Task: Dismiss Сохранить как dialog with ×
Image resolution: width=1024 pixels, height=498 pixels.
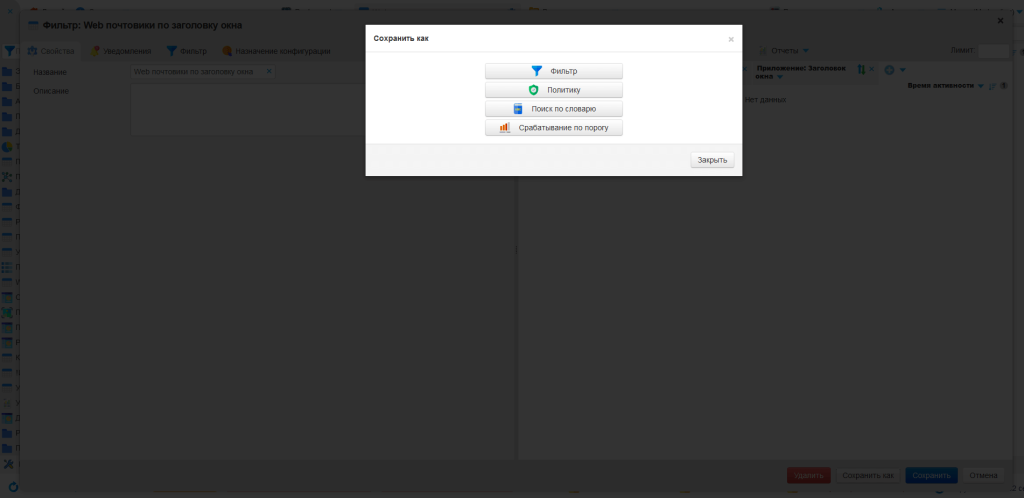Action: point(731,39)
